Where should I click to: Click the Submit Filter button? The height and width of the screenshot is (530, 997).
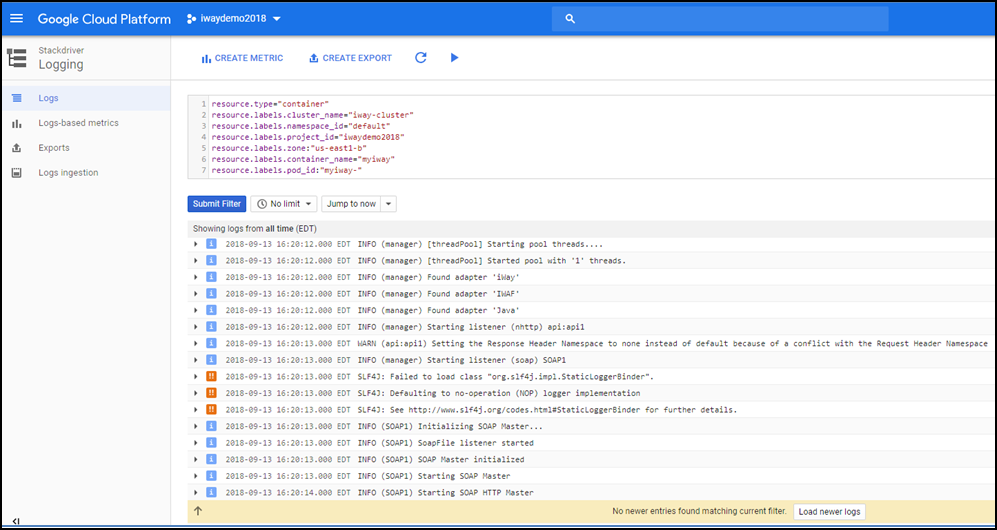point(217,204)
